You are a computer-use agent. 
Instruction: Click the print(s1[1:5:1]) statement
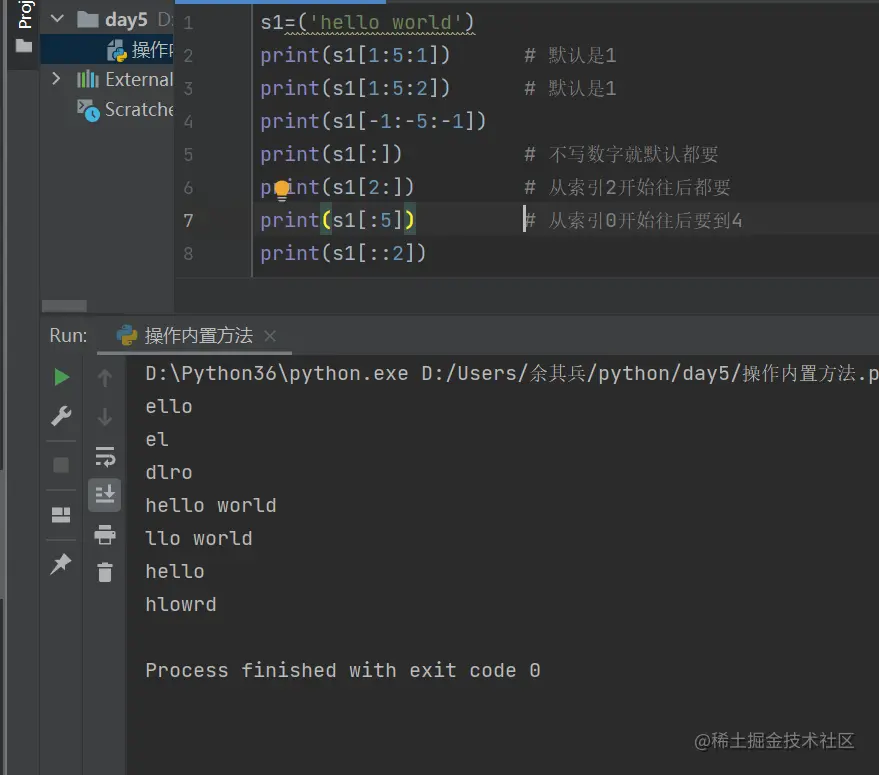tap(355, 55)
